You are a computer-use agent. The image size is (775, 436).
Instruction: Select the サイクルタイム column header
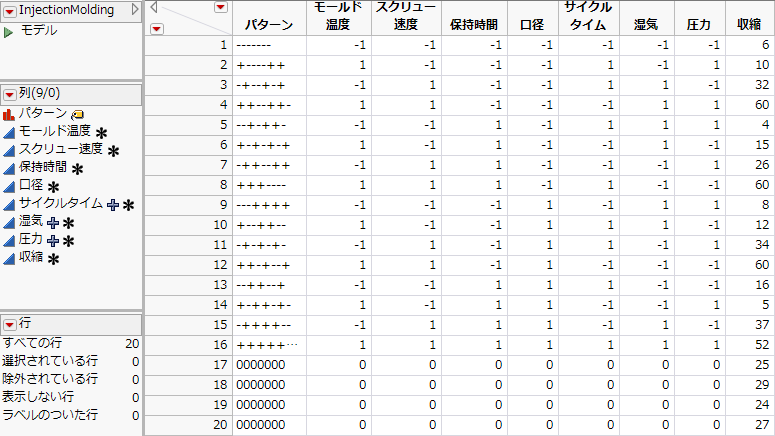point(588,18)
